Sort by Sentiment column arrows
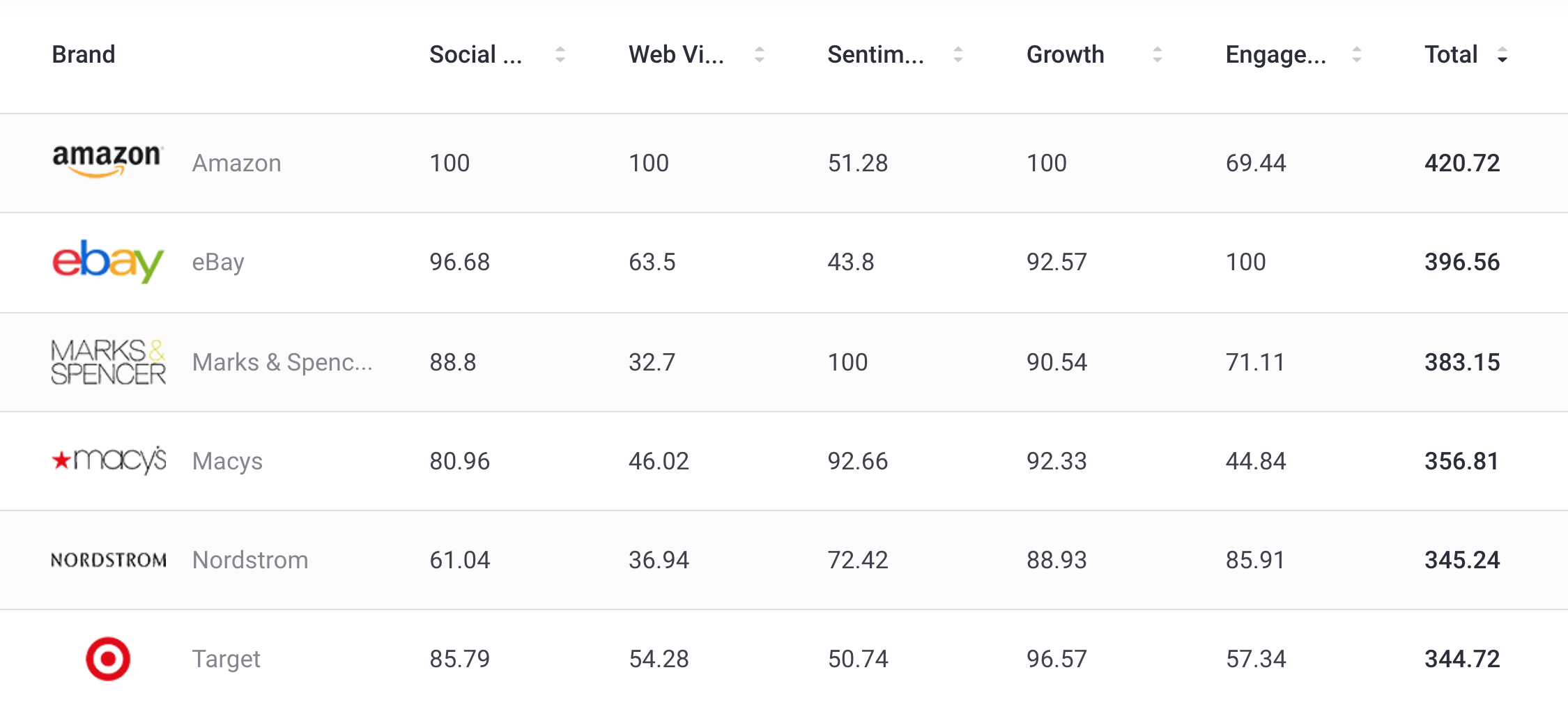1568x709 pixels. point(958,54)
